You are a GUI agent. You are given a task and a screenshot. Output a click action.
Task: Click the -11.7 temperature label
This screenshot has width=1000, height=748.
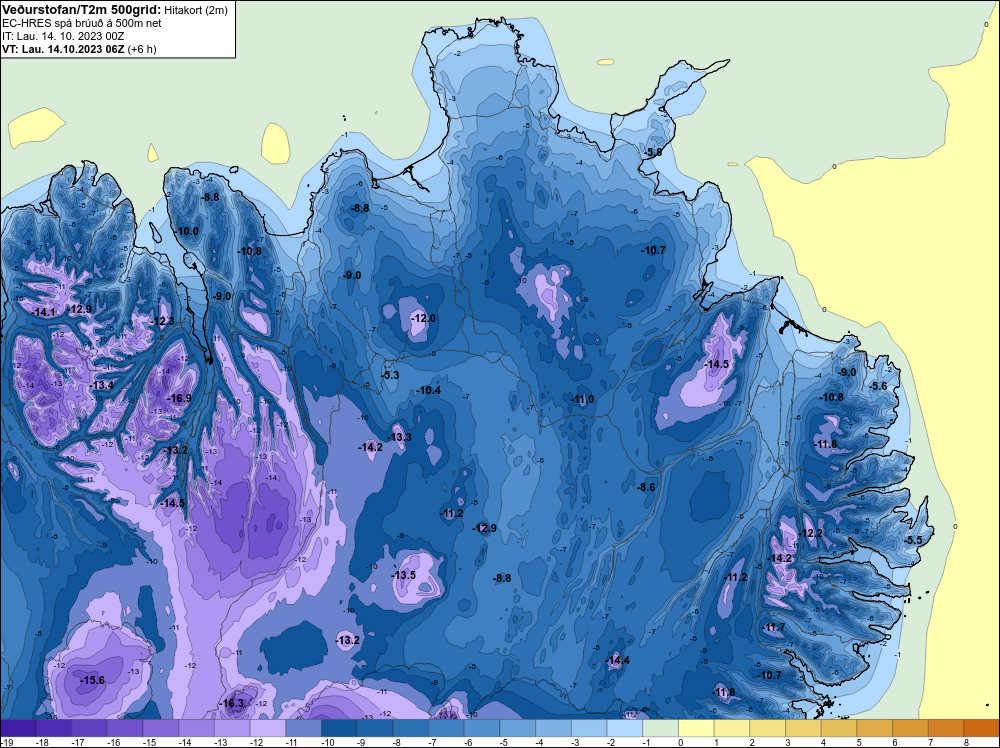pos(774,627)
